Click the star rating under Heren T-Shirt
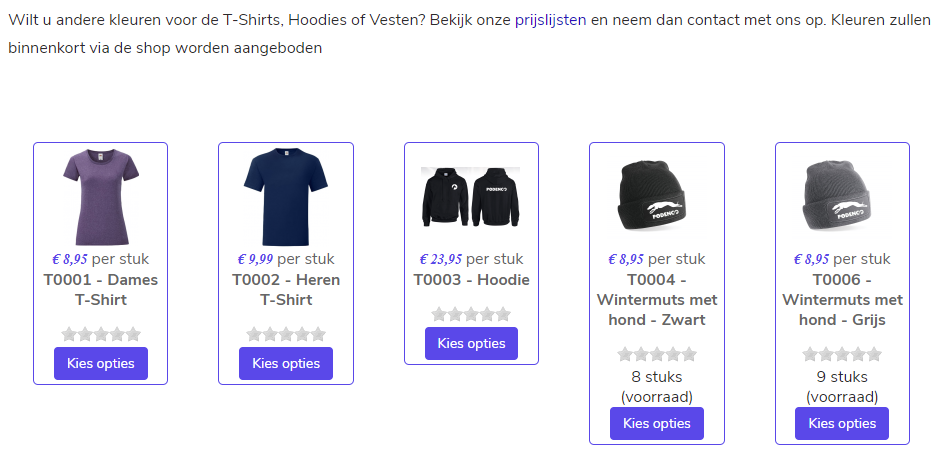The height and width of the screenshot is (467, 950). point(285,334)
